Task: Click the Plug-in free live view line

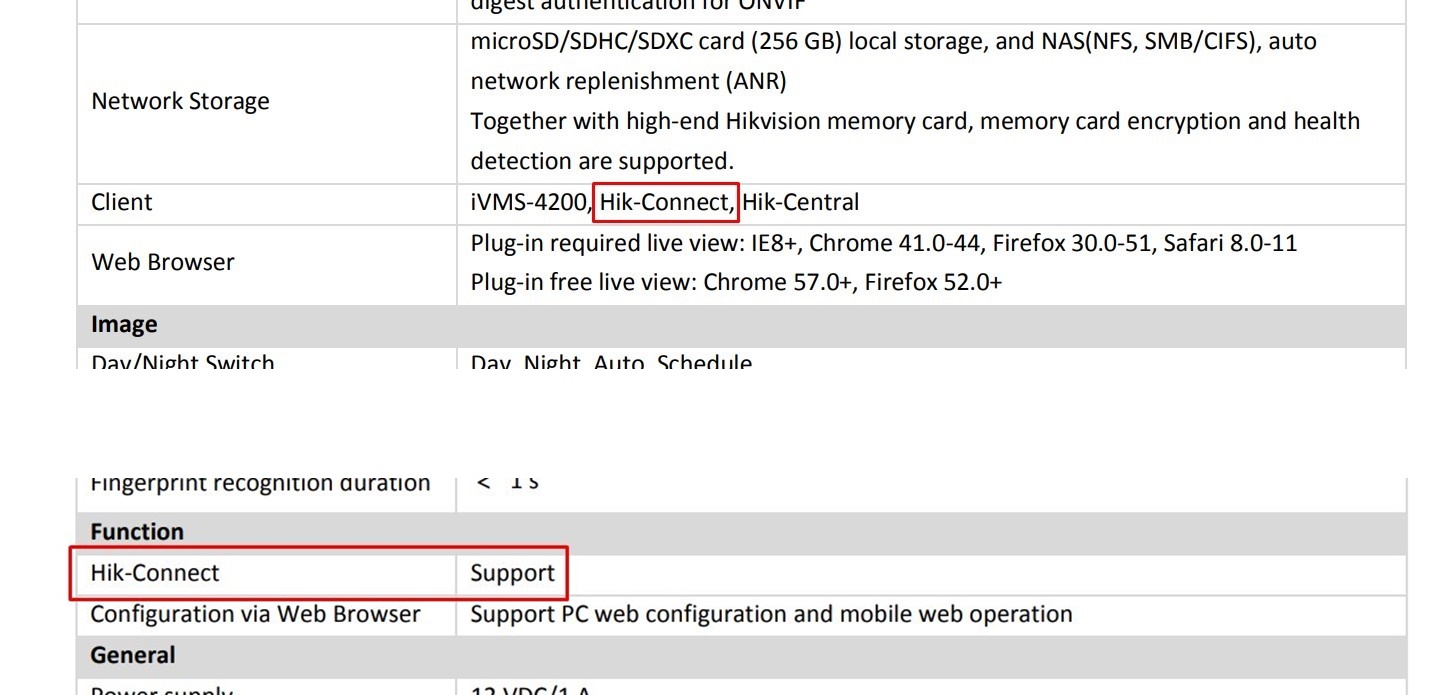Action: [x=735, y=282]
